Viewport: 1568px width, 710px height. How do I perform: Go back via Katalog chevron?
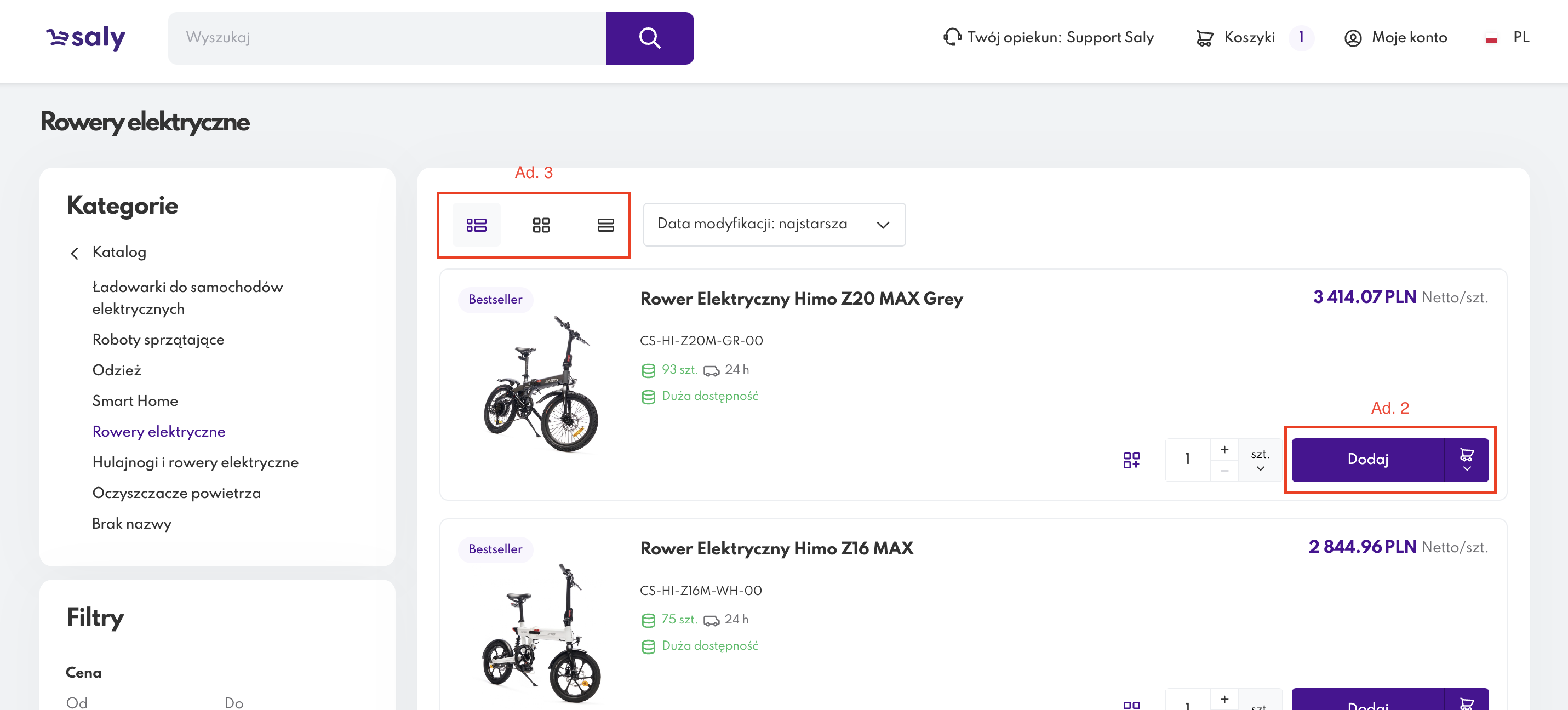pos(75,253)
